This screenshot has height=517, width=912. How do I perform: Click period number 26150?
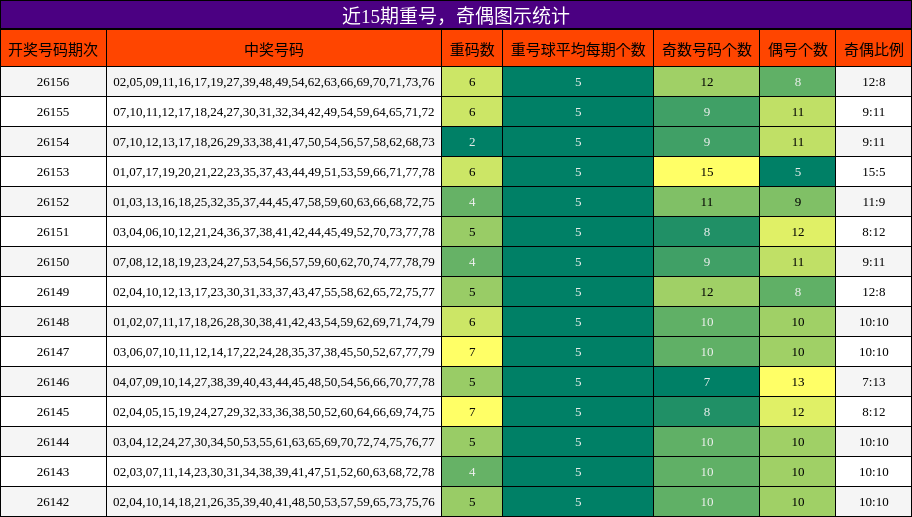point(53,262)
